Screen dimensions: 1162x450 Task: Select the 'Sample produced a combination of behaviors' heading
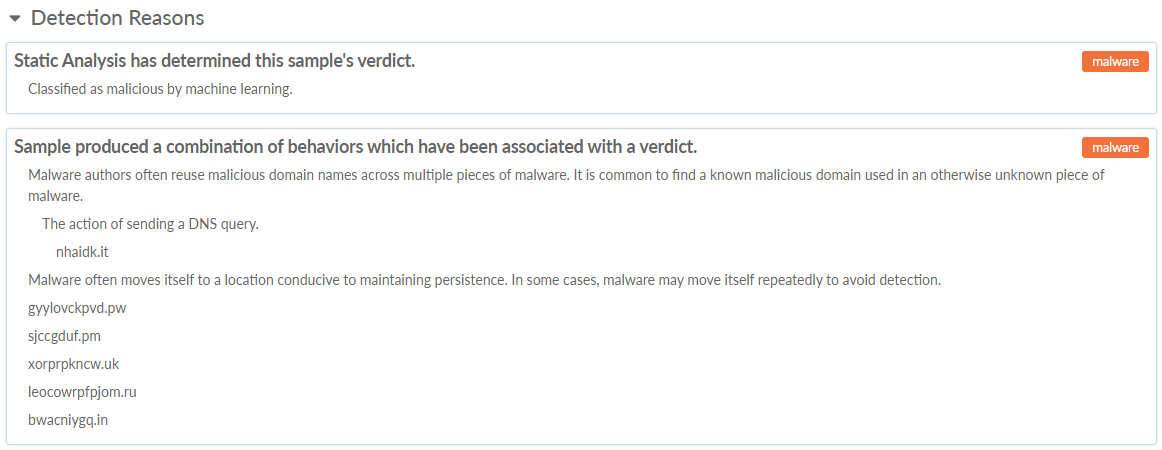coord(355,147)
